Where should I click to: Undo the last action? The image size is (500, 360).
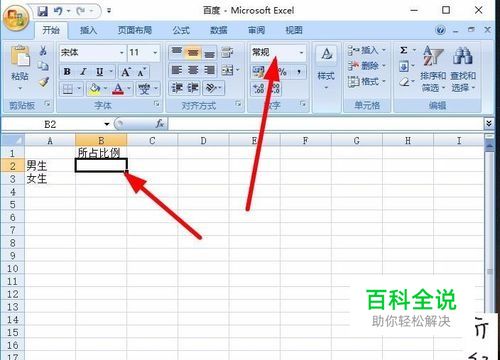pos(58,11)
